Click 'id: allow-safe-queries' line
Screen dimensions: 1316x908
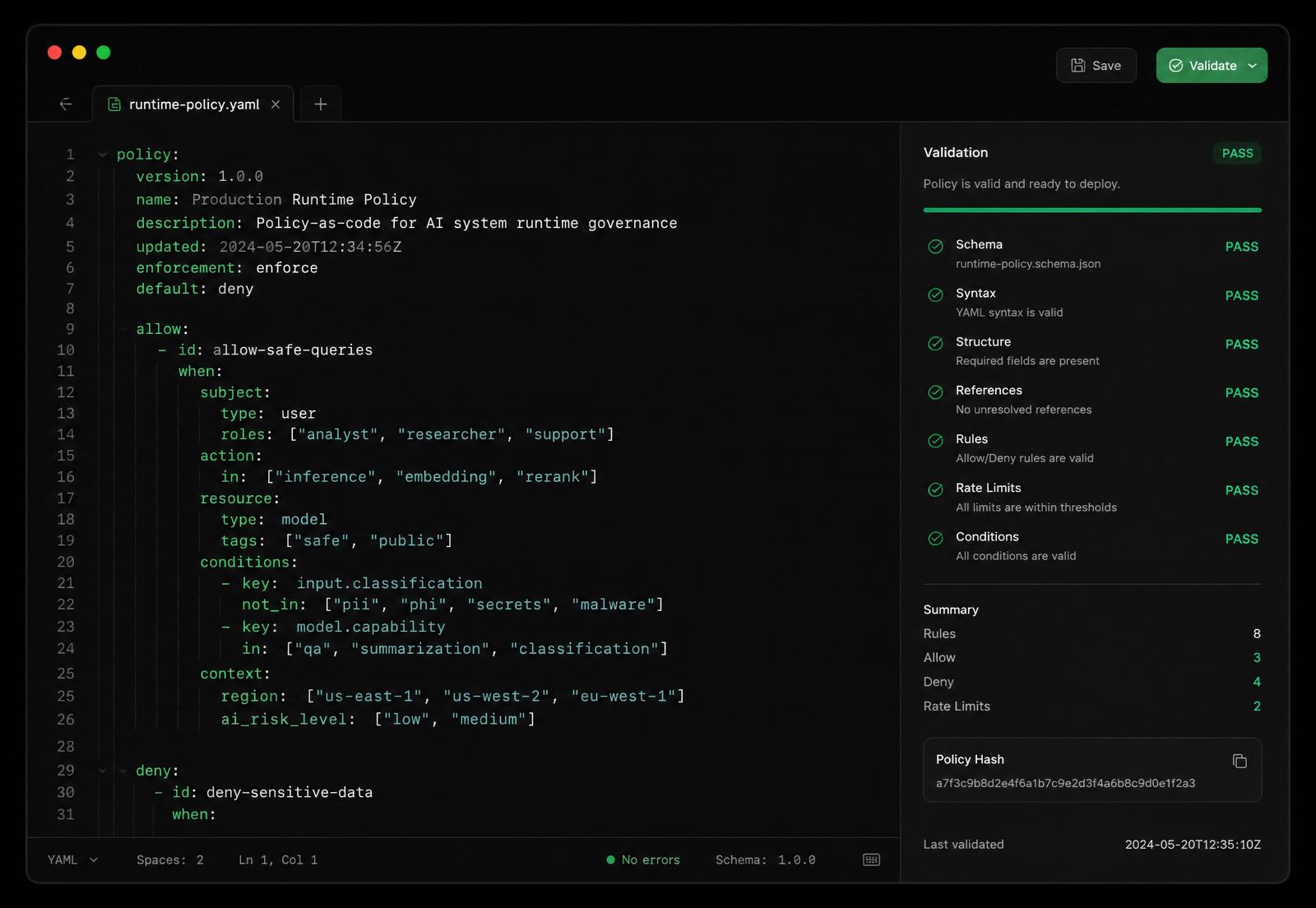(276, 350)
